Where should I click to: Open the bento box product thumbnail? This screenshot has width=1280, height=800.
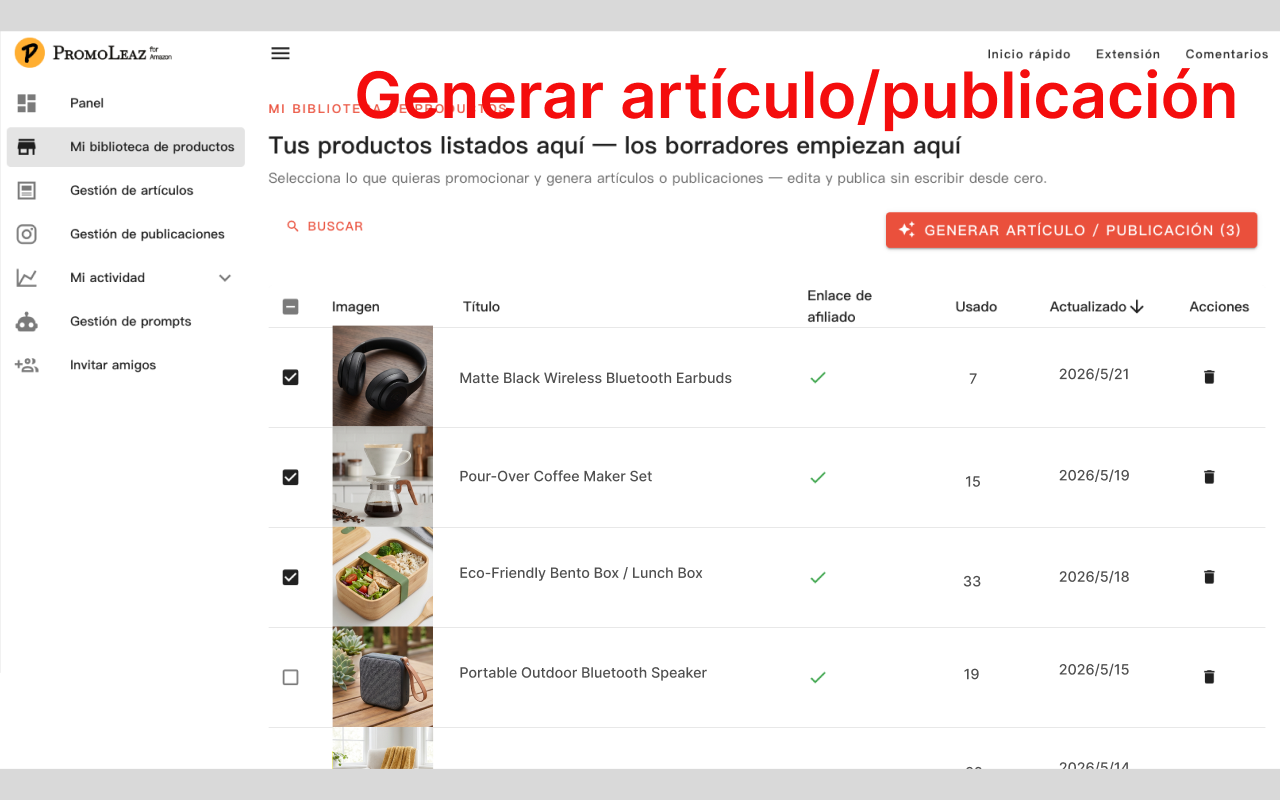(x=383, y=577)
